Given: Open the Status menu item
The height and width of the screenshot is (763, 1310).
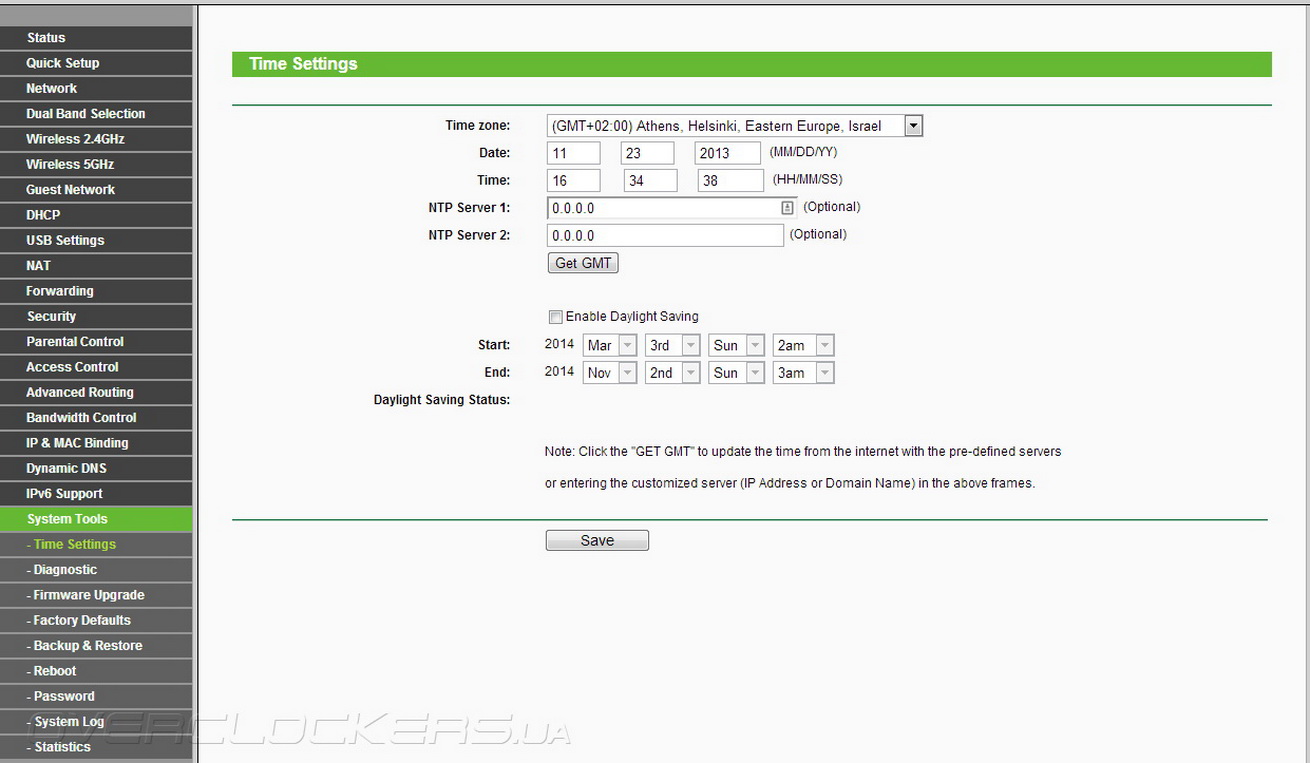Looking at the screenshot, I should (46, 38).
